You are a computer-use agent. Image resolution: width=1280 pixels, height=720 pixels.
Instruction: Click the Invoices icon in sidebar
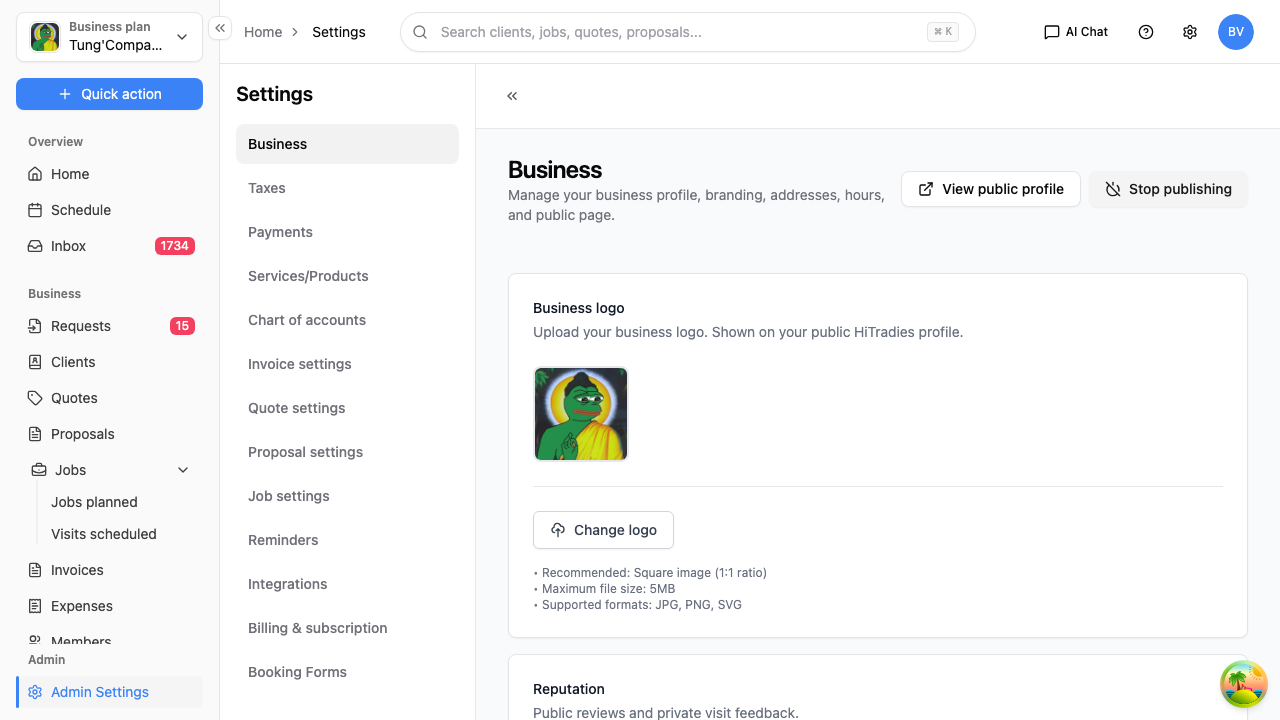(x=35, y=570)
